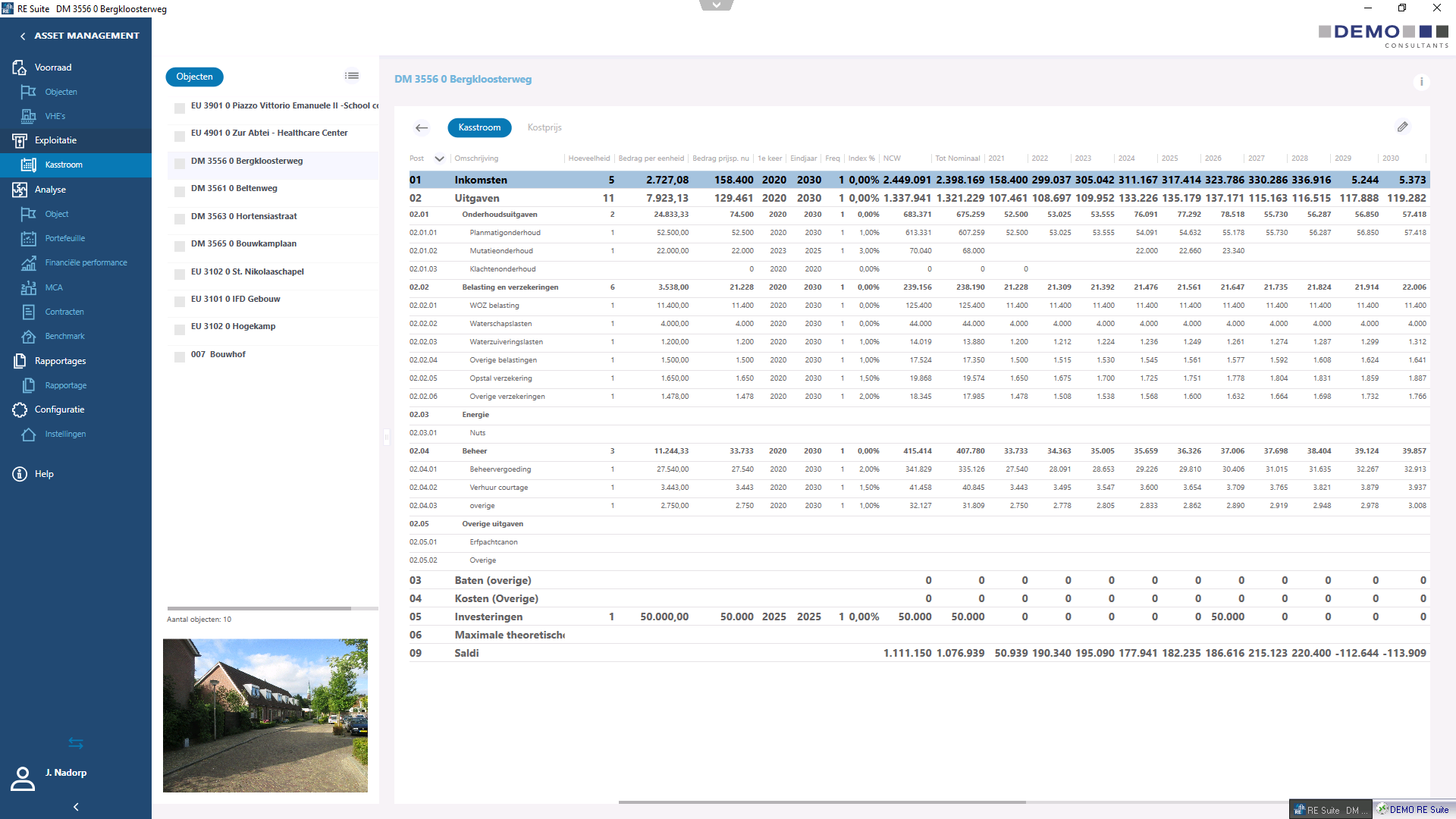Click the info icon at top right

(x=1421, y=81)
